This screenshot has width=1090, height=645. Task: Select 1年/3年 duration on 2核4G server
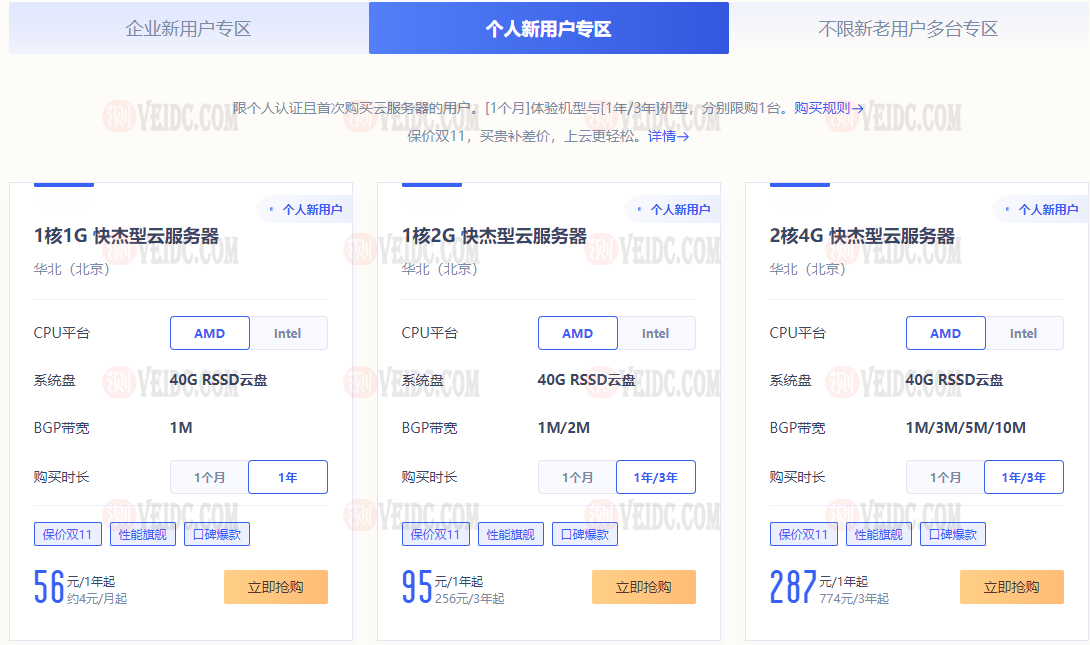[x=1023, y=478]
